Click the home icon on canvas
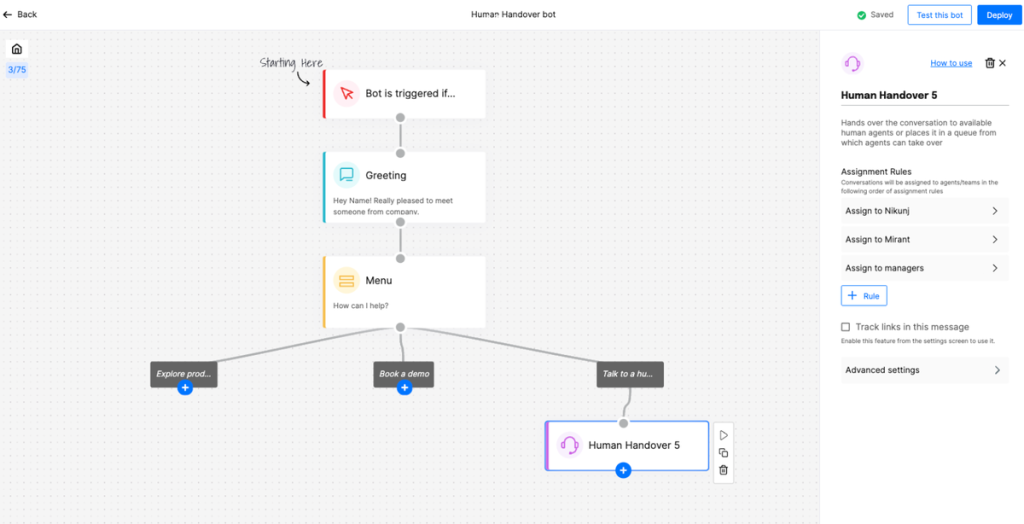The height and width of the screenshot is (524, 1024). click(x=17, y=49)
